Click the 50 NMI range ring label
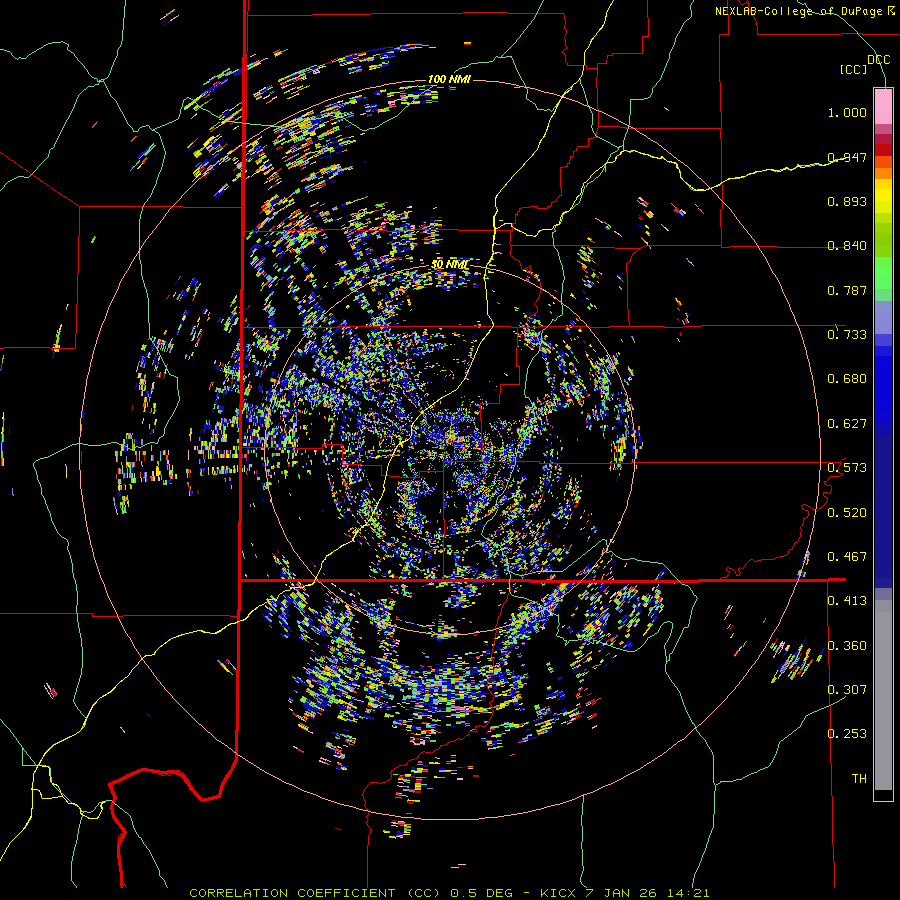 pyautogui.click(x=449, y=265)
